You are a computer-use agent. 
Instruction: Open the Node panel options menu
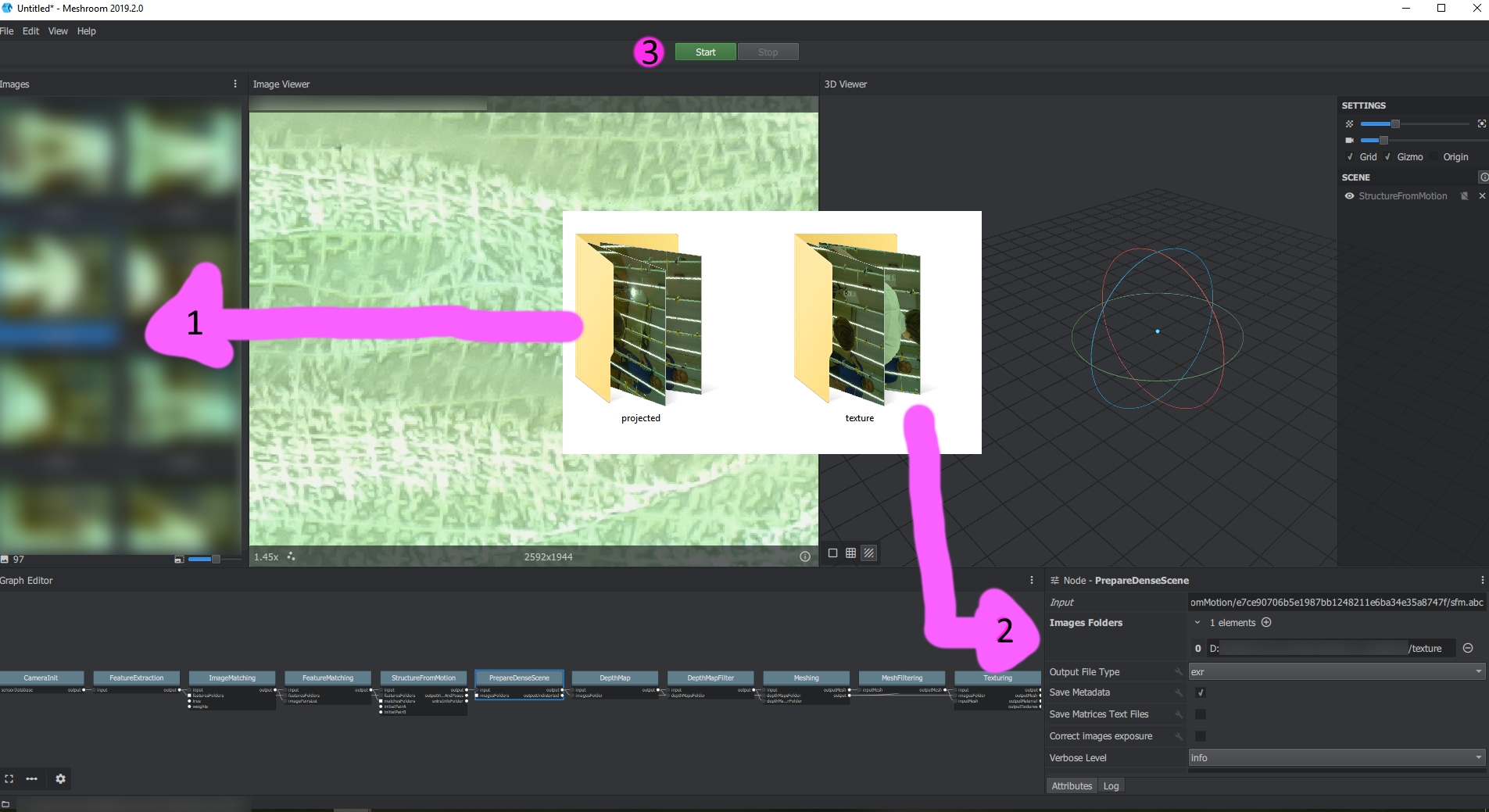point(1482,580)
